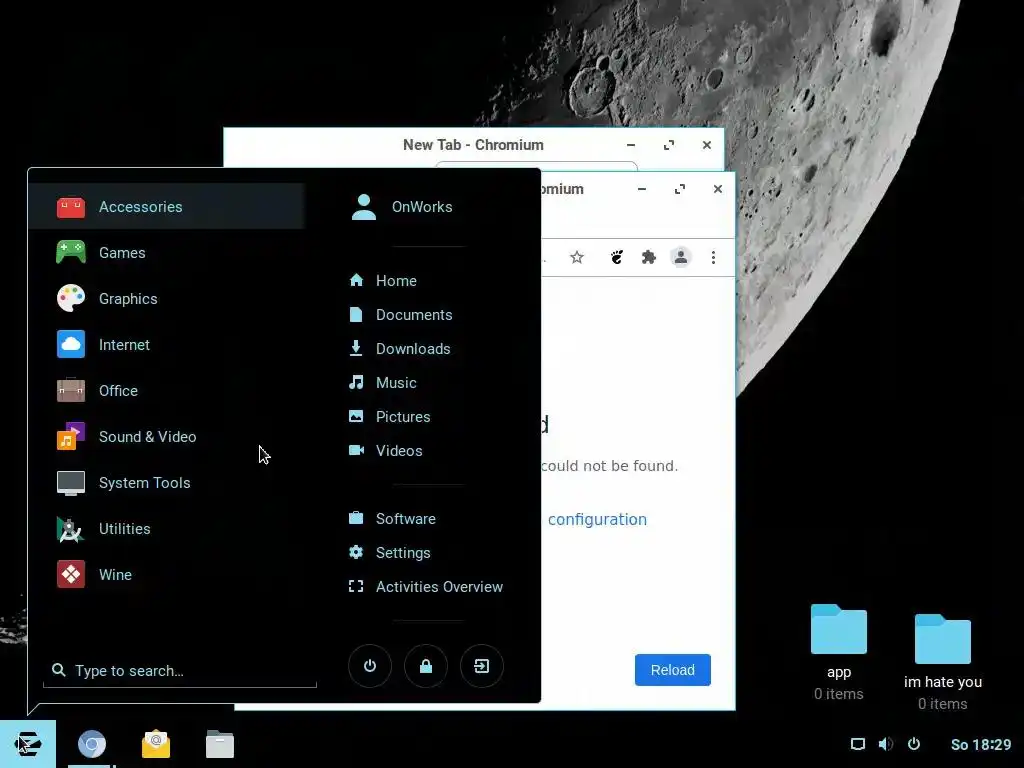Click the Zorin start menu button

click(28, 744)
